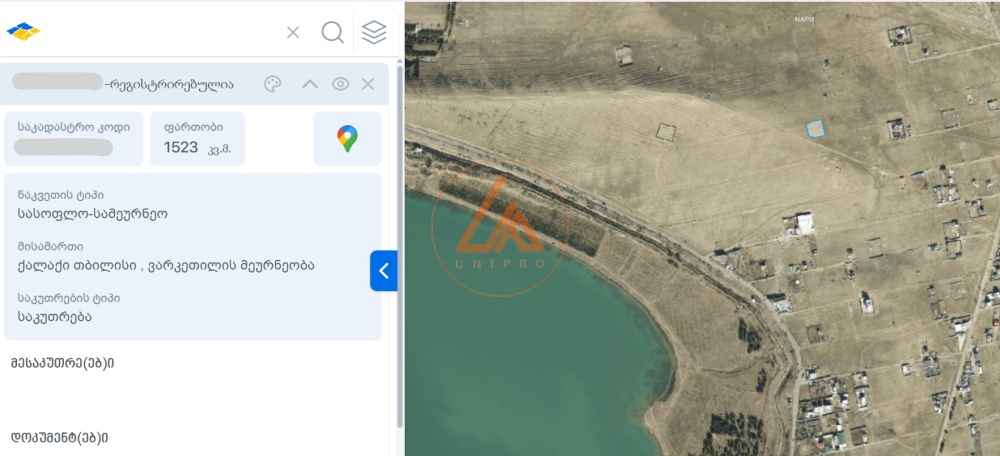Click the side panel vertical scrollbar
The height and width of the screenshot is (456, 1000).
tap(399, 240)
